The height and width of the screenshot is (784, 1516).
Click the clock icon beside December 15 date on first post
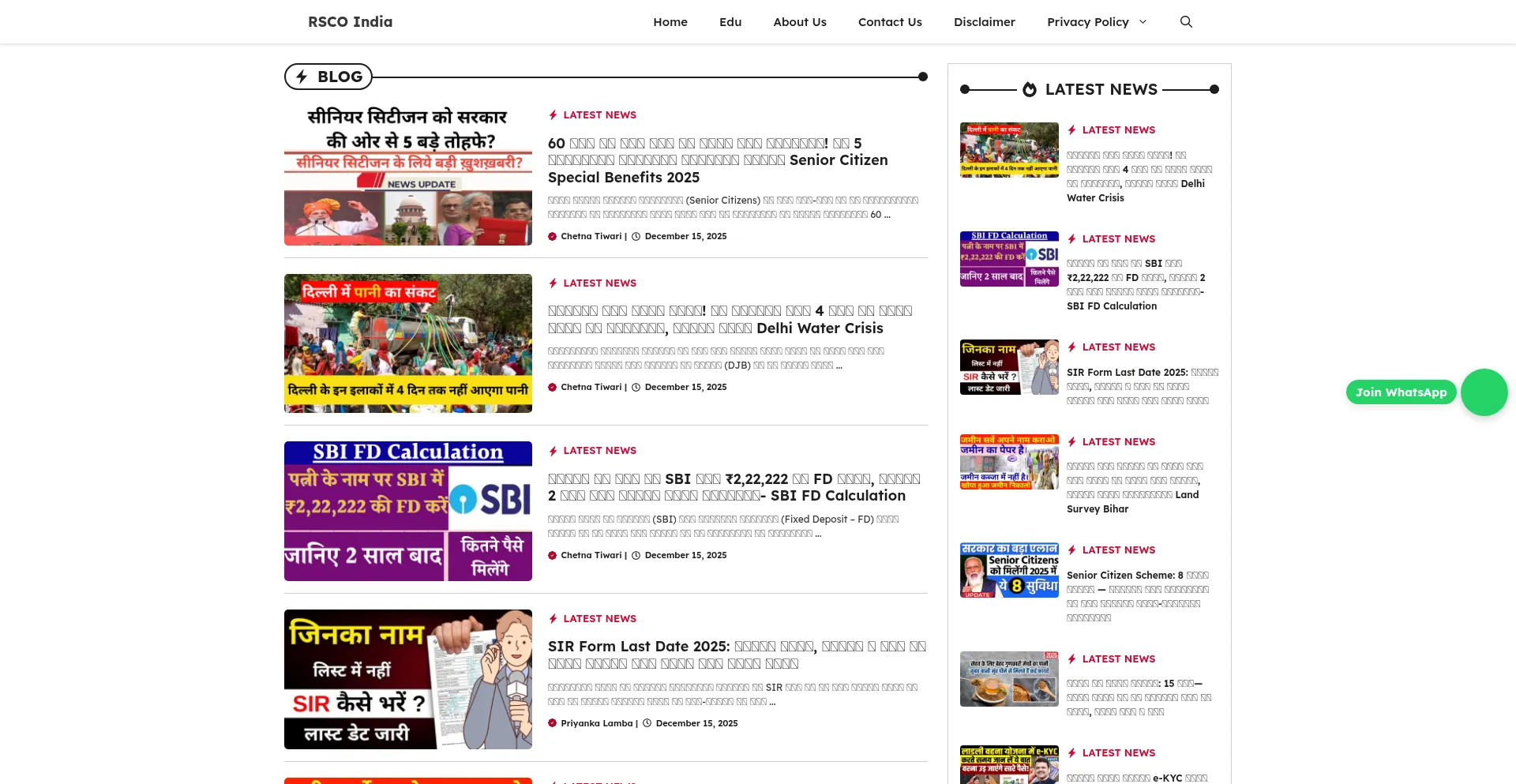pyautogui.click(x=637, y=235)
